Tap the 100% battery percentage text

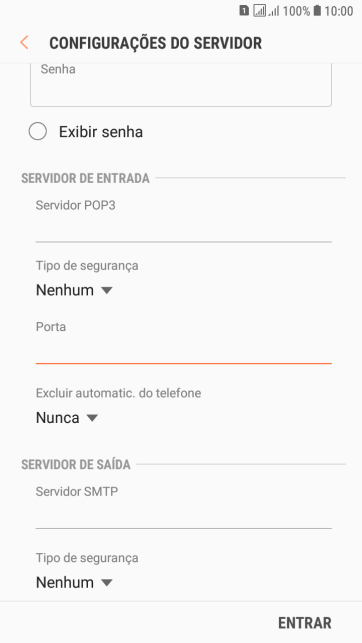point(296,11)
